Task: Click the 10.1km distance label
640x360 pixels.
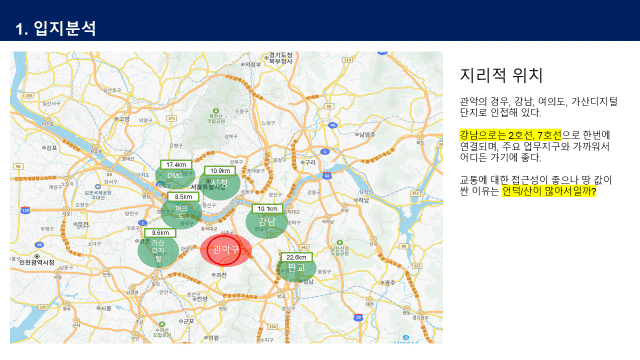Action: pyautogui.click(x=267, y=209)
